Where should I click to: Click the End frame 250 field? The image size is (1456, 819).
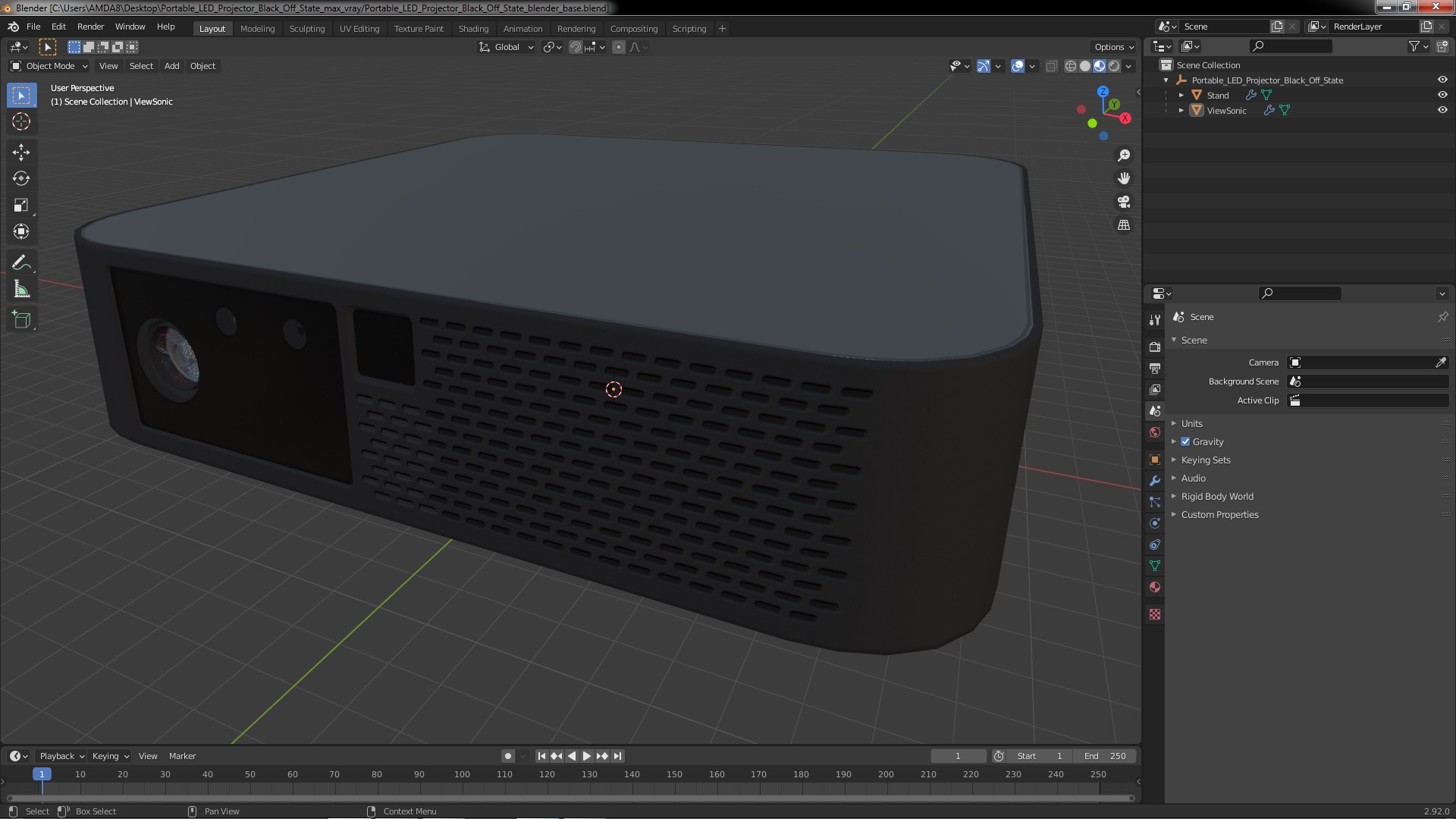(1105, 756)
